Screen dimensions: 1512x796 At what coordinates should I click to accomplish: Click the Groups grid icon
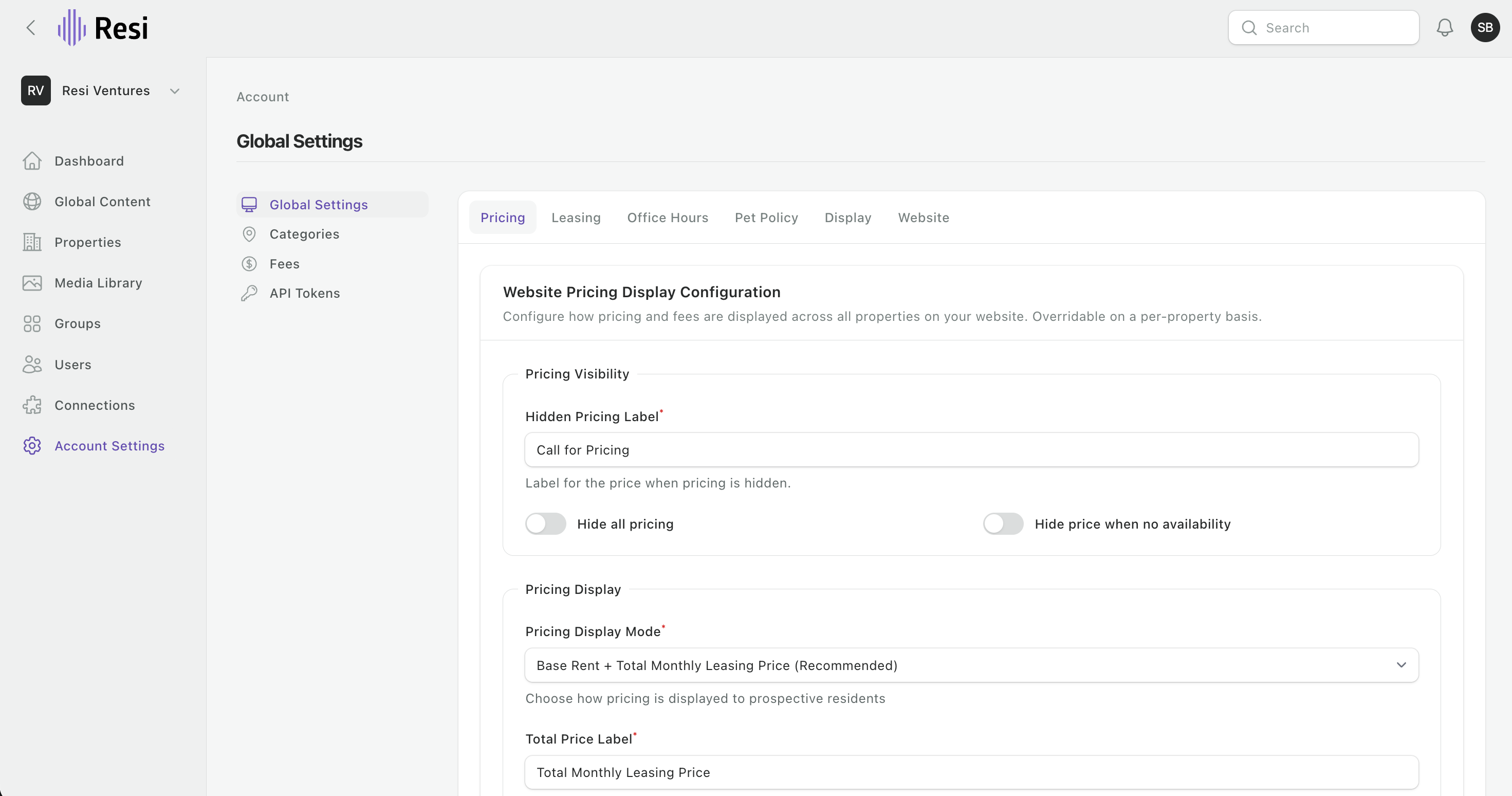[x=32, y=323]
